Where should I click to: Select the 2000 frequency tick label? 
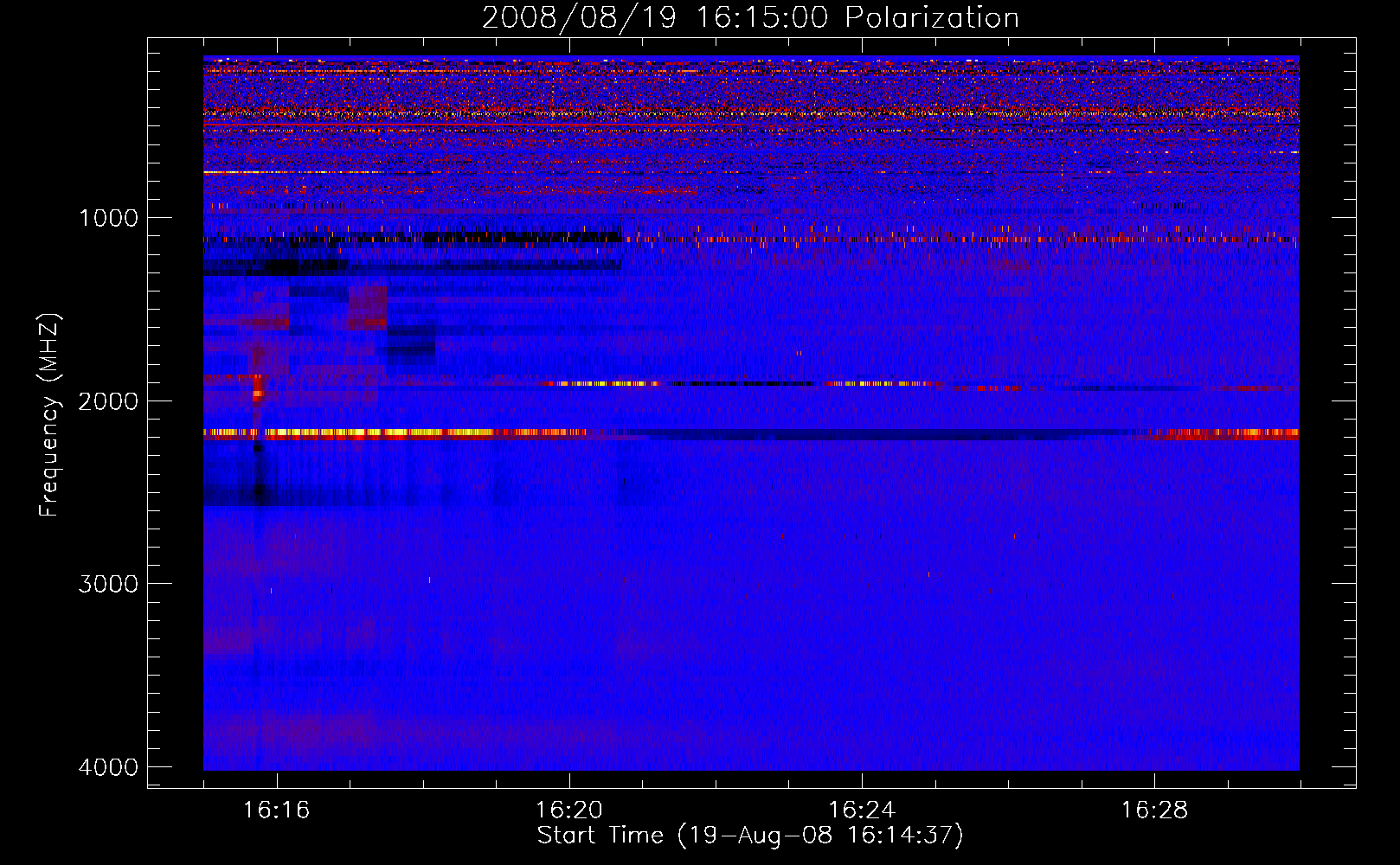coord(108,400)
